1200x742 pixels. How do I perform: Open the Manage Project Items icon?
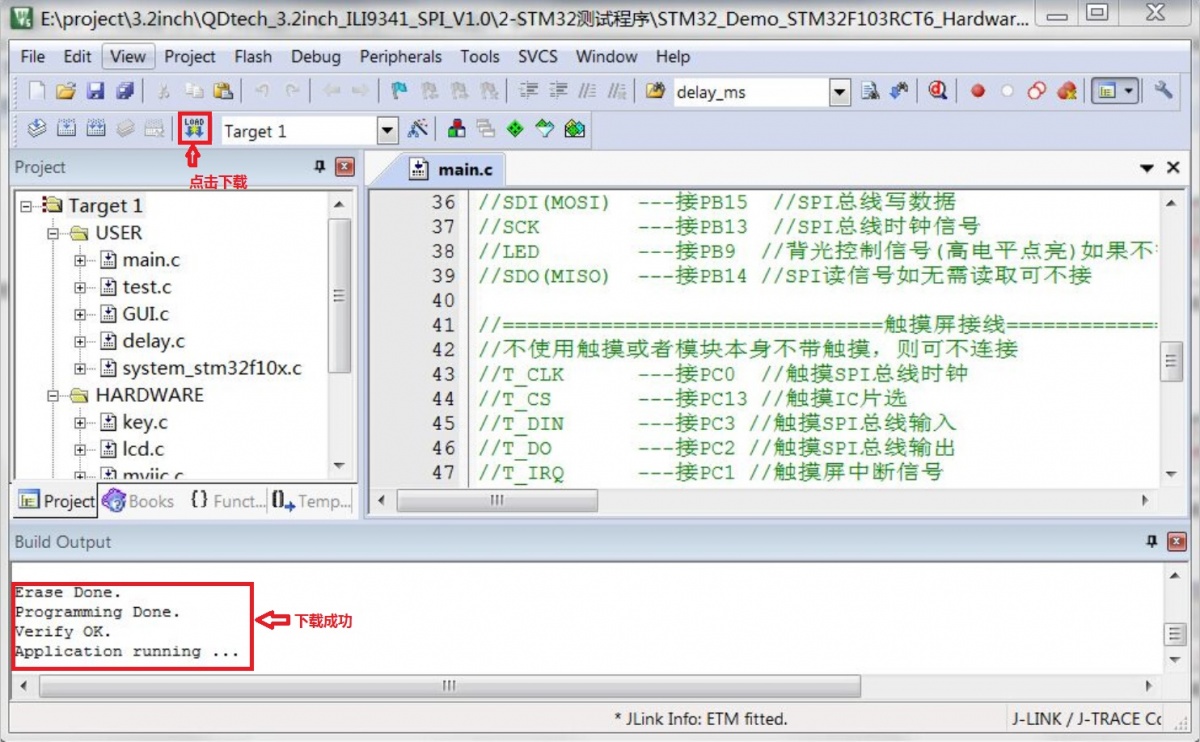[x=456, y=130]
